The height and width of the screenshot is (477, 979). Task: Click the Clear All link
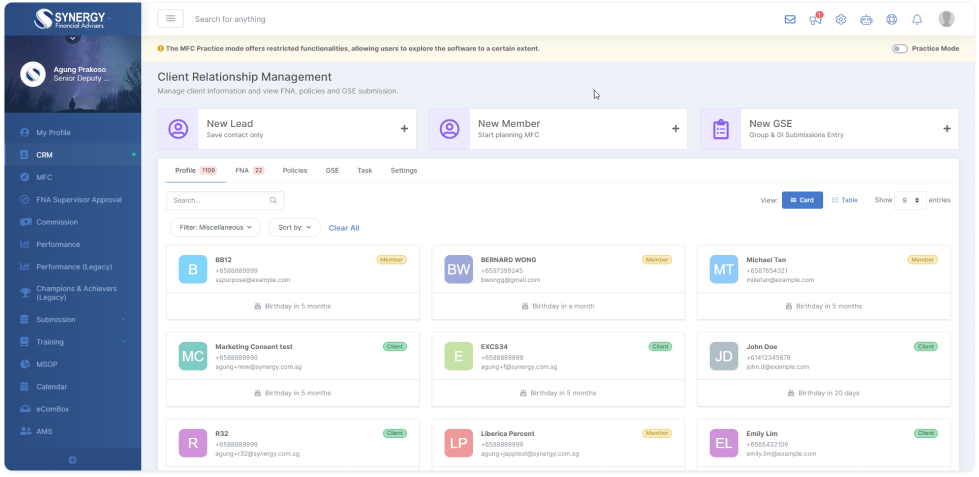click(x=344, y=228)
